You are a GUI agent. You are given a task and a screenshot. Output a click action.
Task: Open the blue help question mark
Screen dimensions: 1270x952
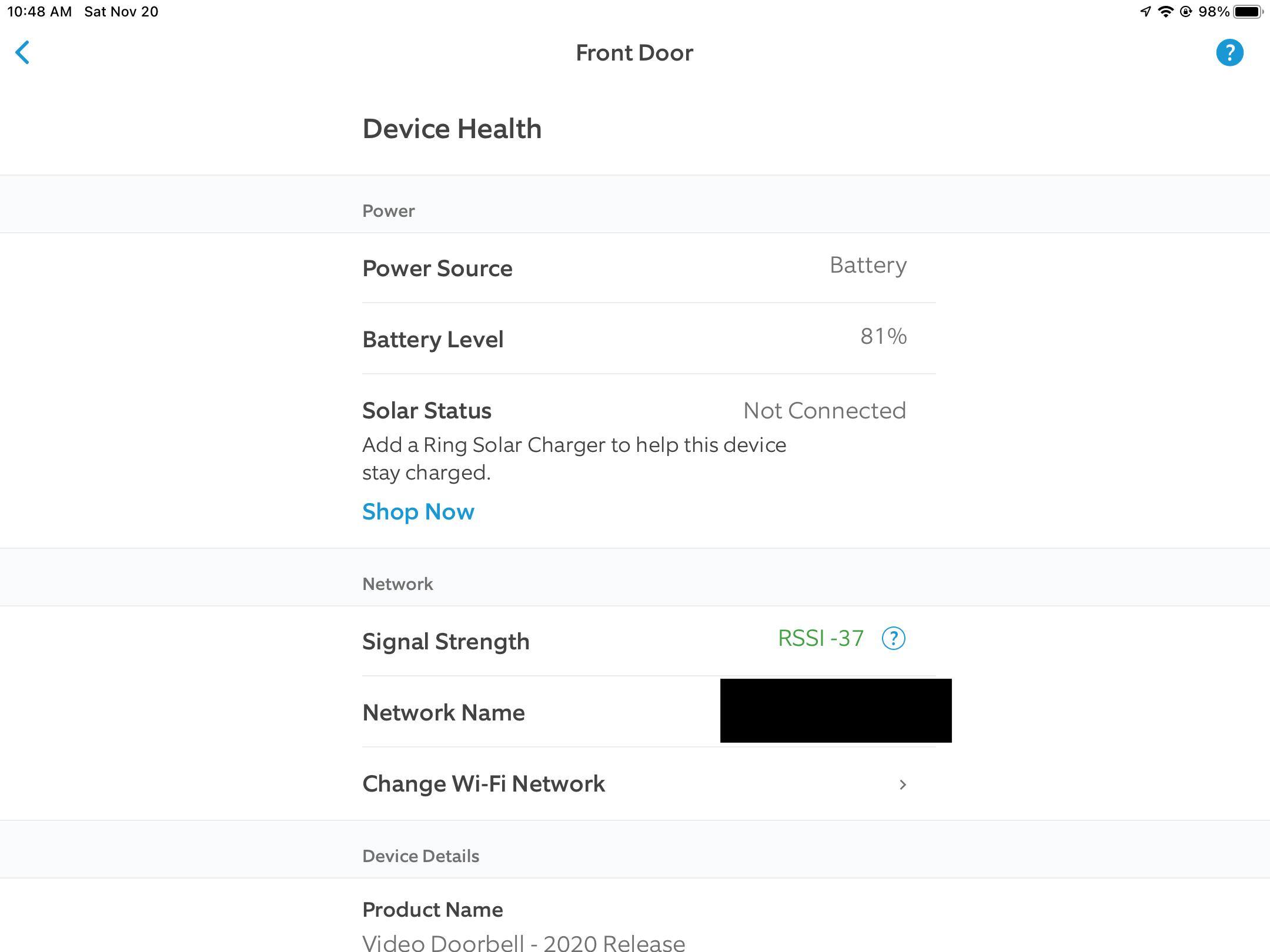point(1229,53)
